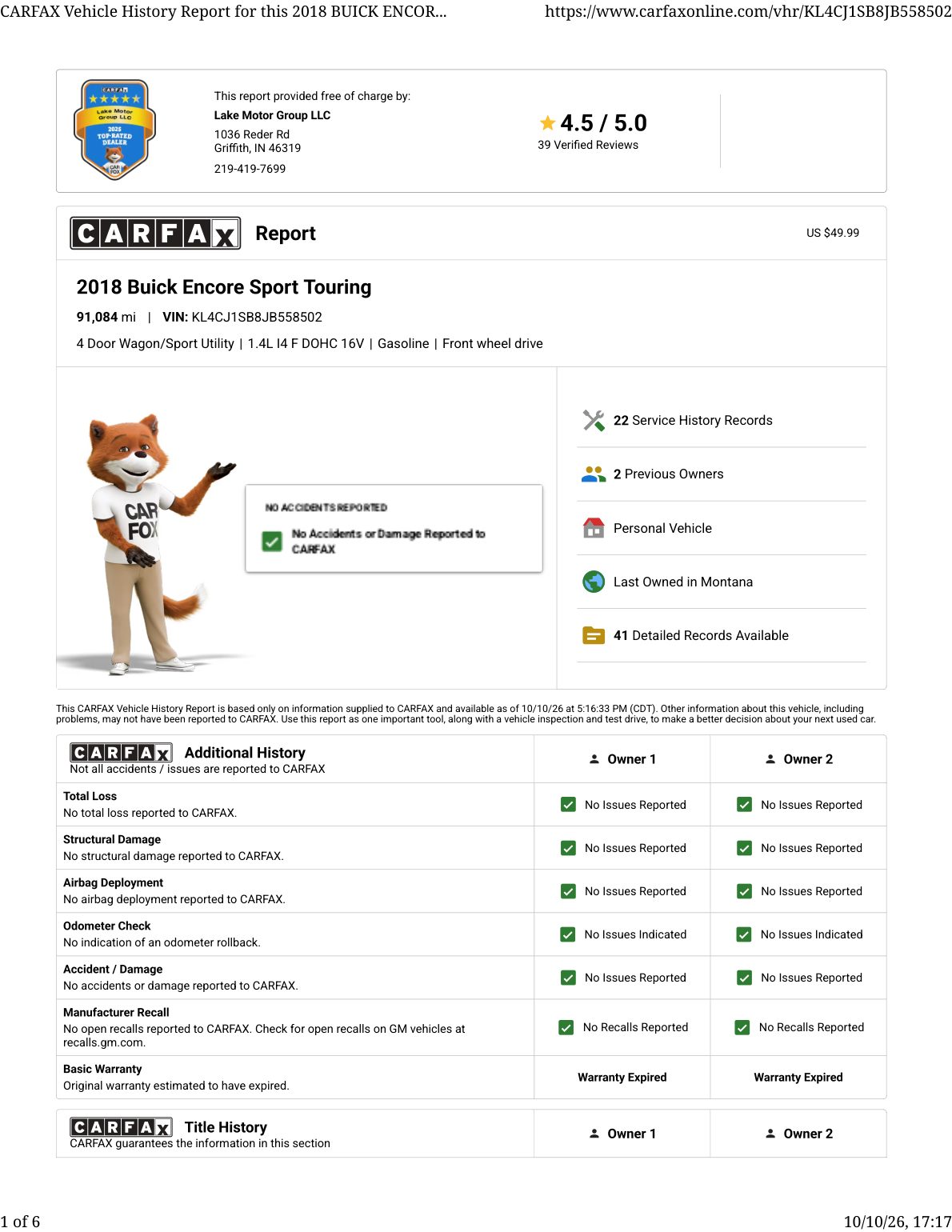Viewport: 952px width, 1232px height.
Task: Click the CARFAX logo in Additional History
Action: (x=121, y=753)
